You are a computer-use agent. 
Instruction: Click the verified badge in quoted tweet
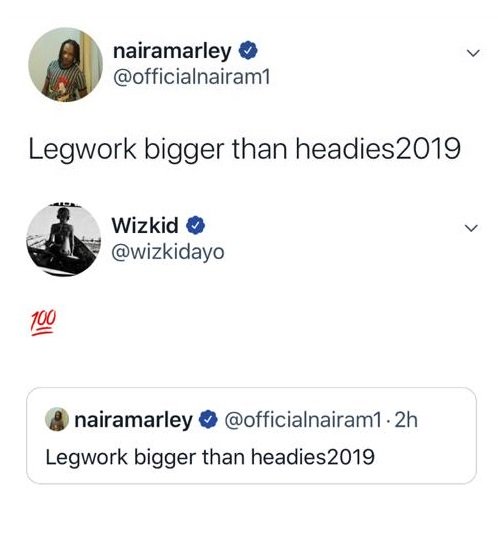[x=208, y=419]
